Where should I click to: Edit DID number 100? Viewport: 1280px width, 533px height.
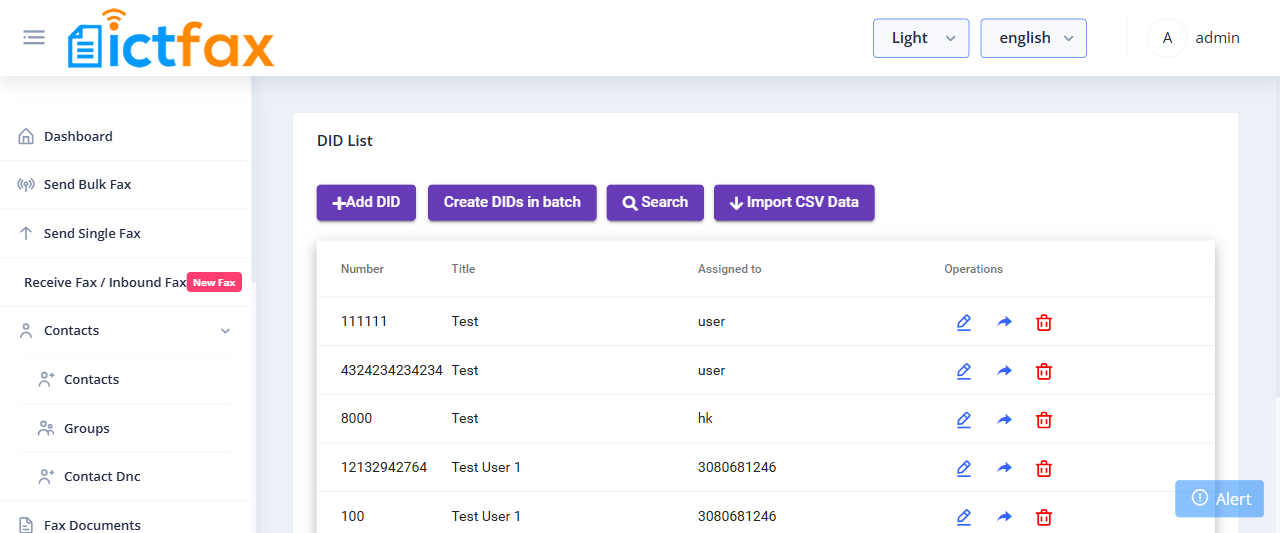click(x=964, y=517)
